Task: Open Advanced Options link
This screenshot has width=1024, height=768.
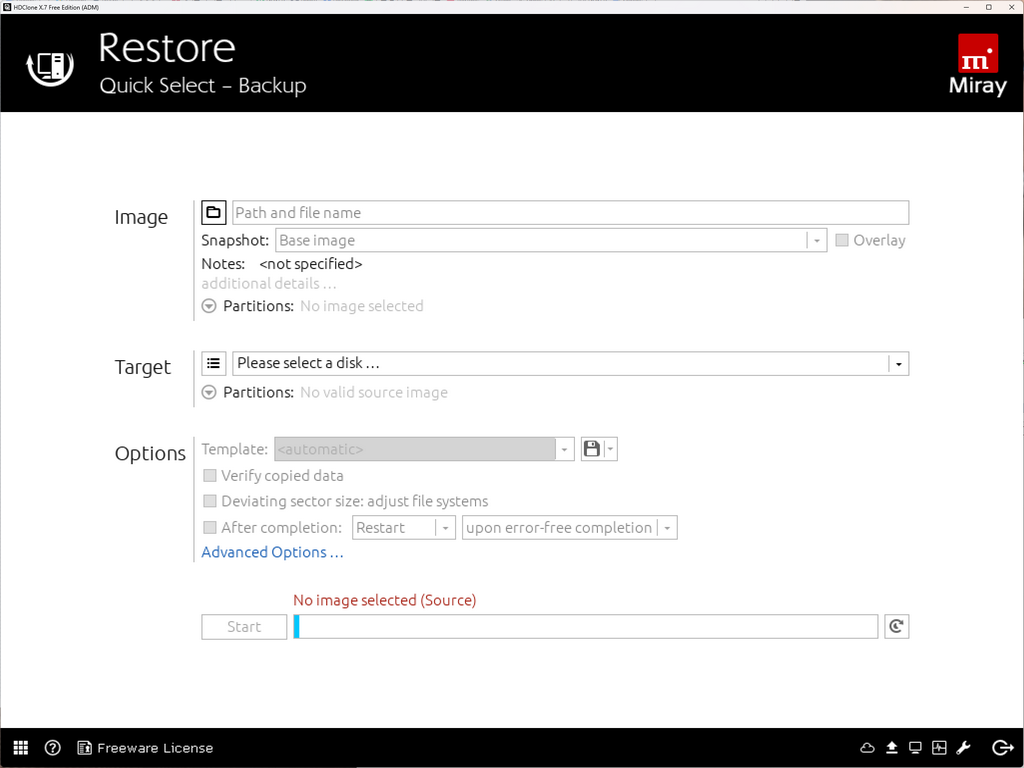Action: [x=272, y=552]
